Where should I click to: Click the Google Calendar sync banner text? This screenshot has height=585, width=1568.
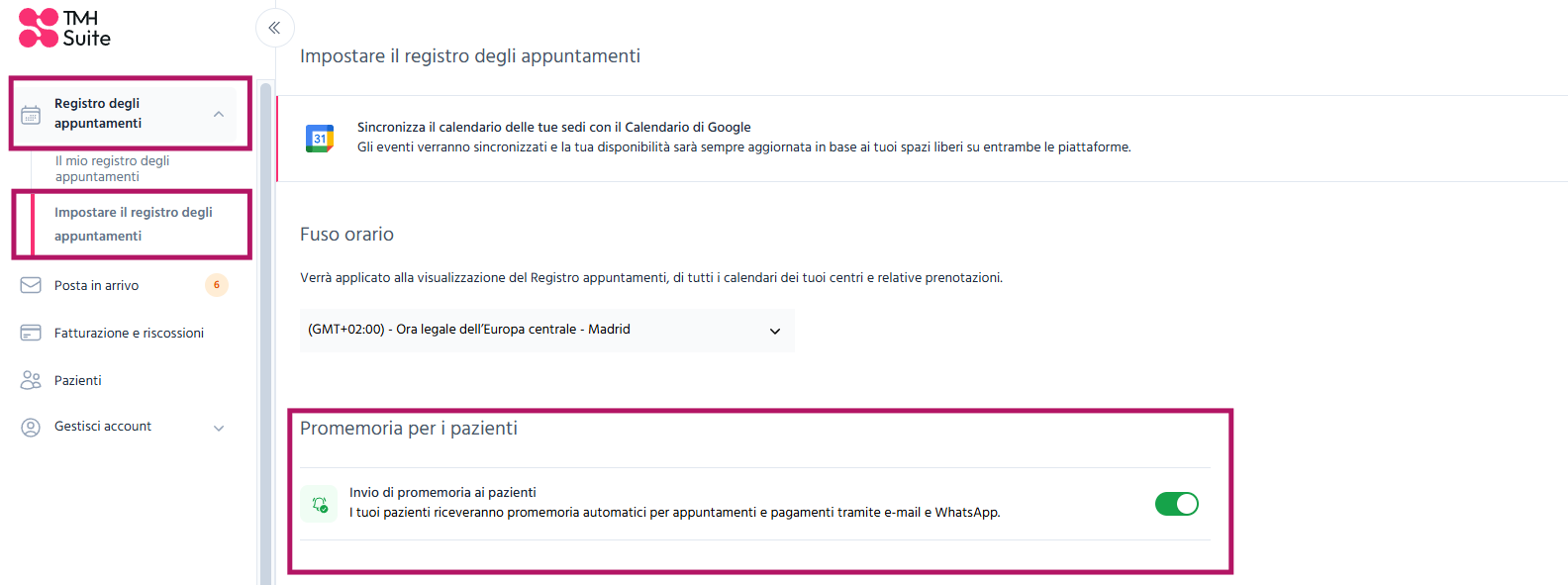coord(744,137)
